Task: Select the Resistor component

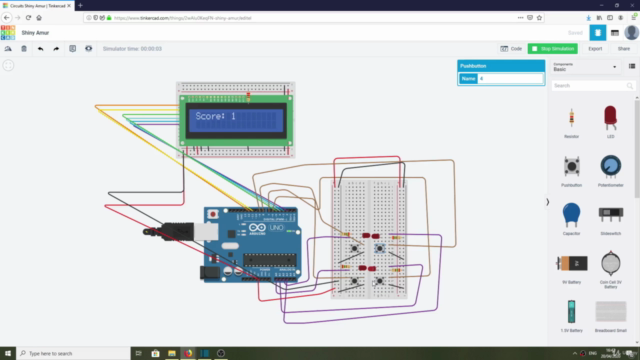Action: (571, 122)
